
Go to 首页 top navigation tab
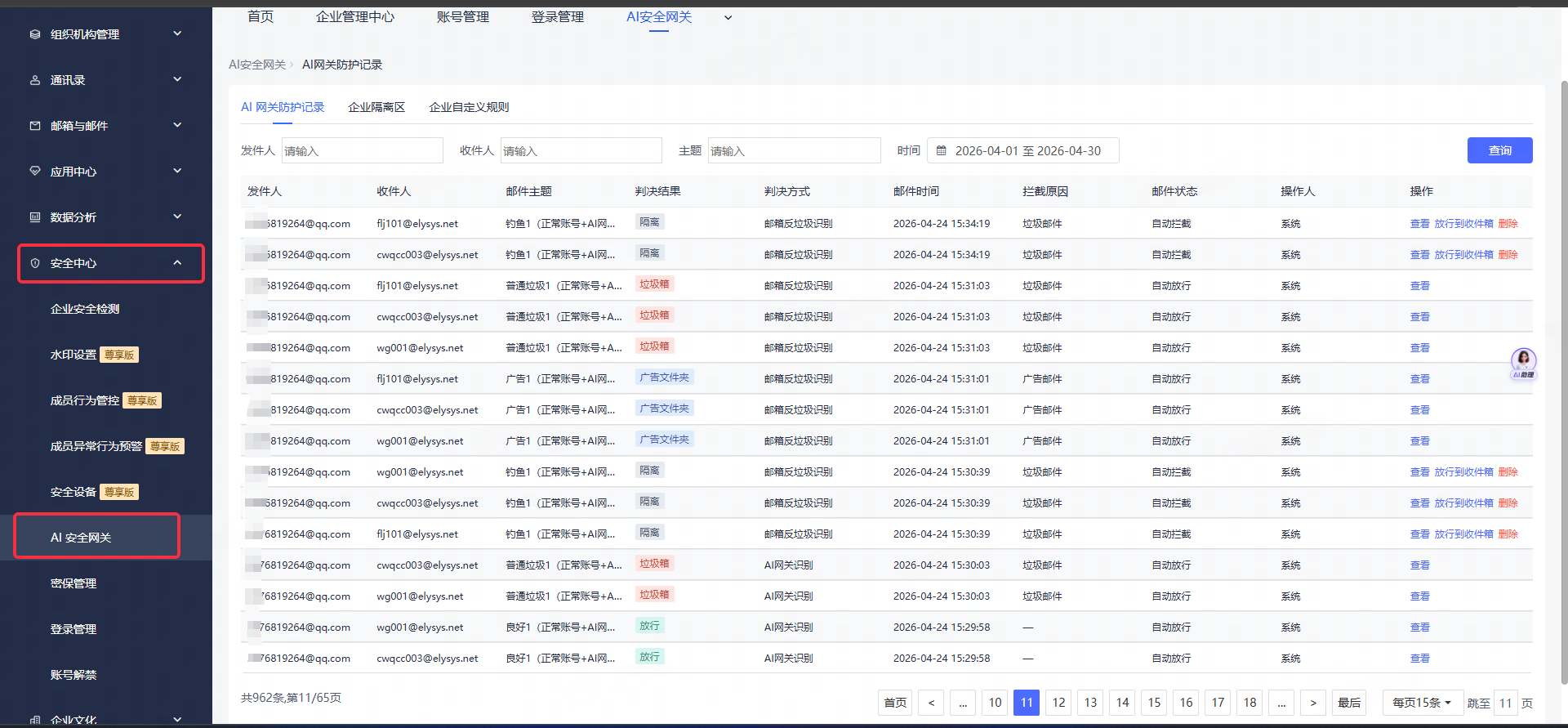(x=261, y=16)
